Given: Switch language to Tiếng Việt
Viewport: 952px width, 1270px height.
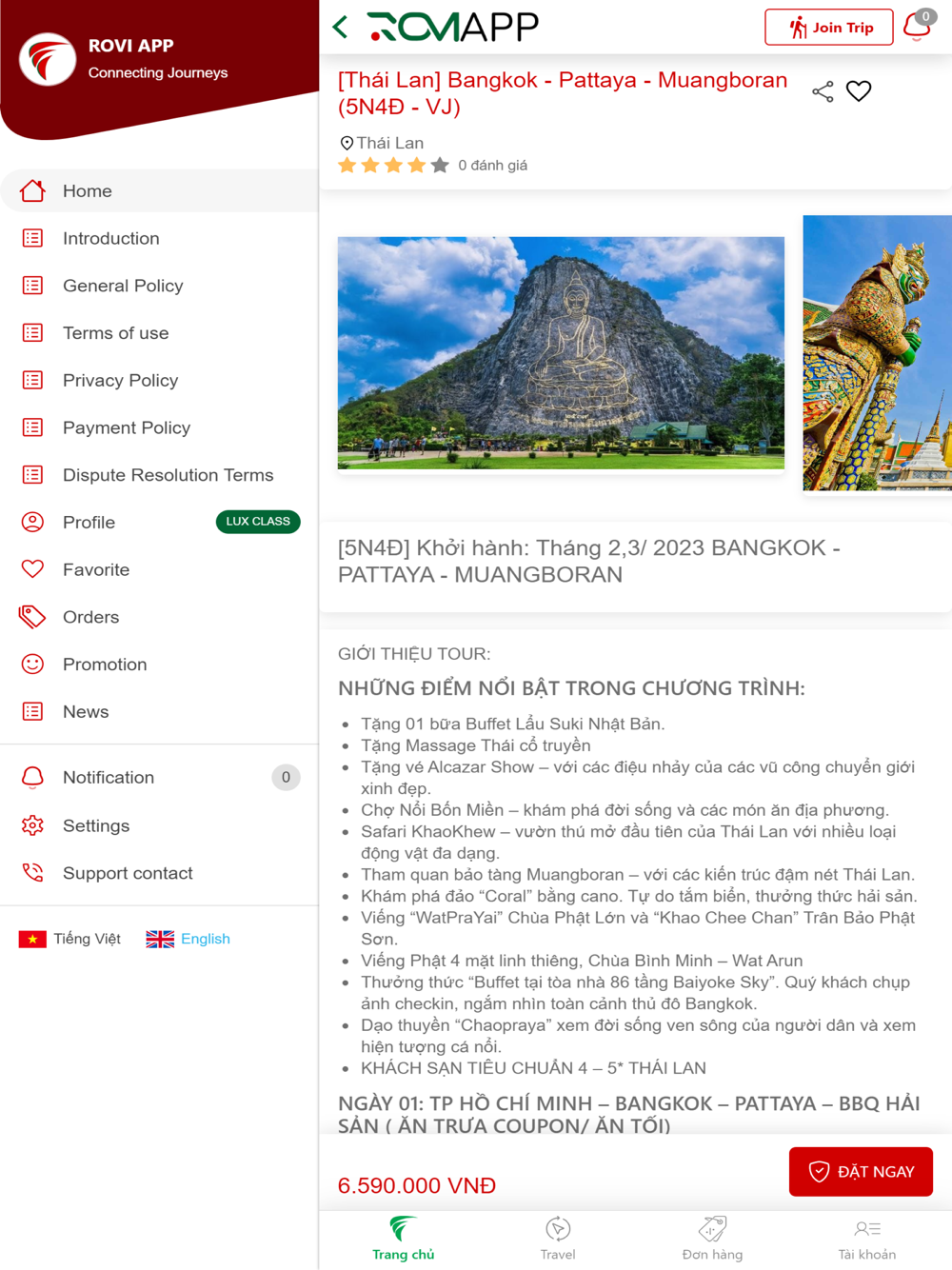Looking at the screenshot, I should pos(70,939).
